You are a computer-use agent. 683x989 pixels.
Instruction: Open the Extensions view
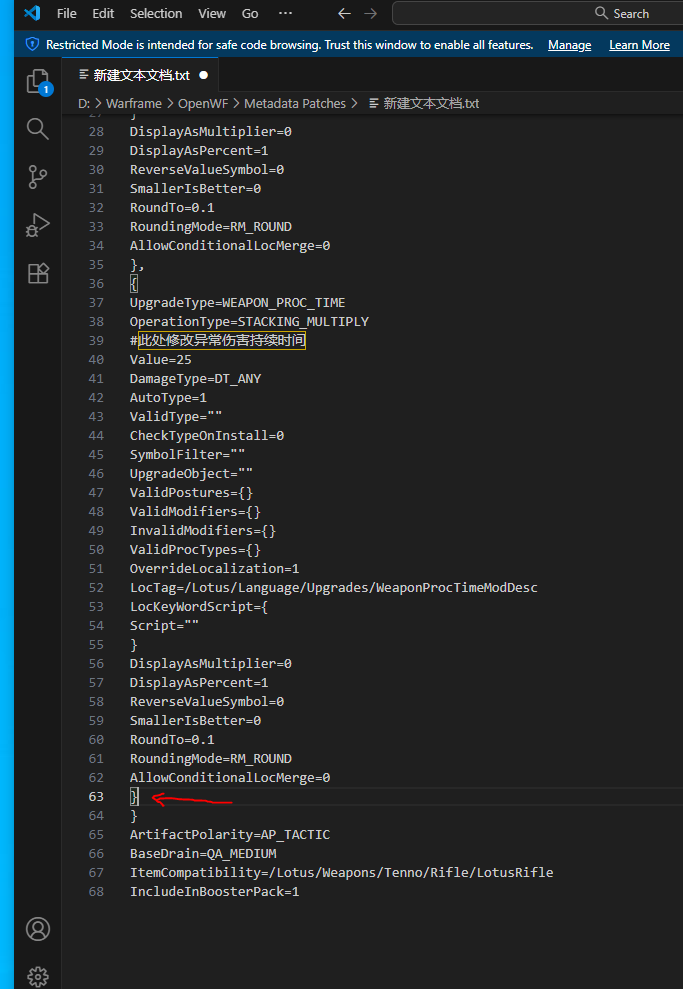pos(38,273)
